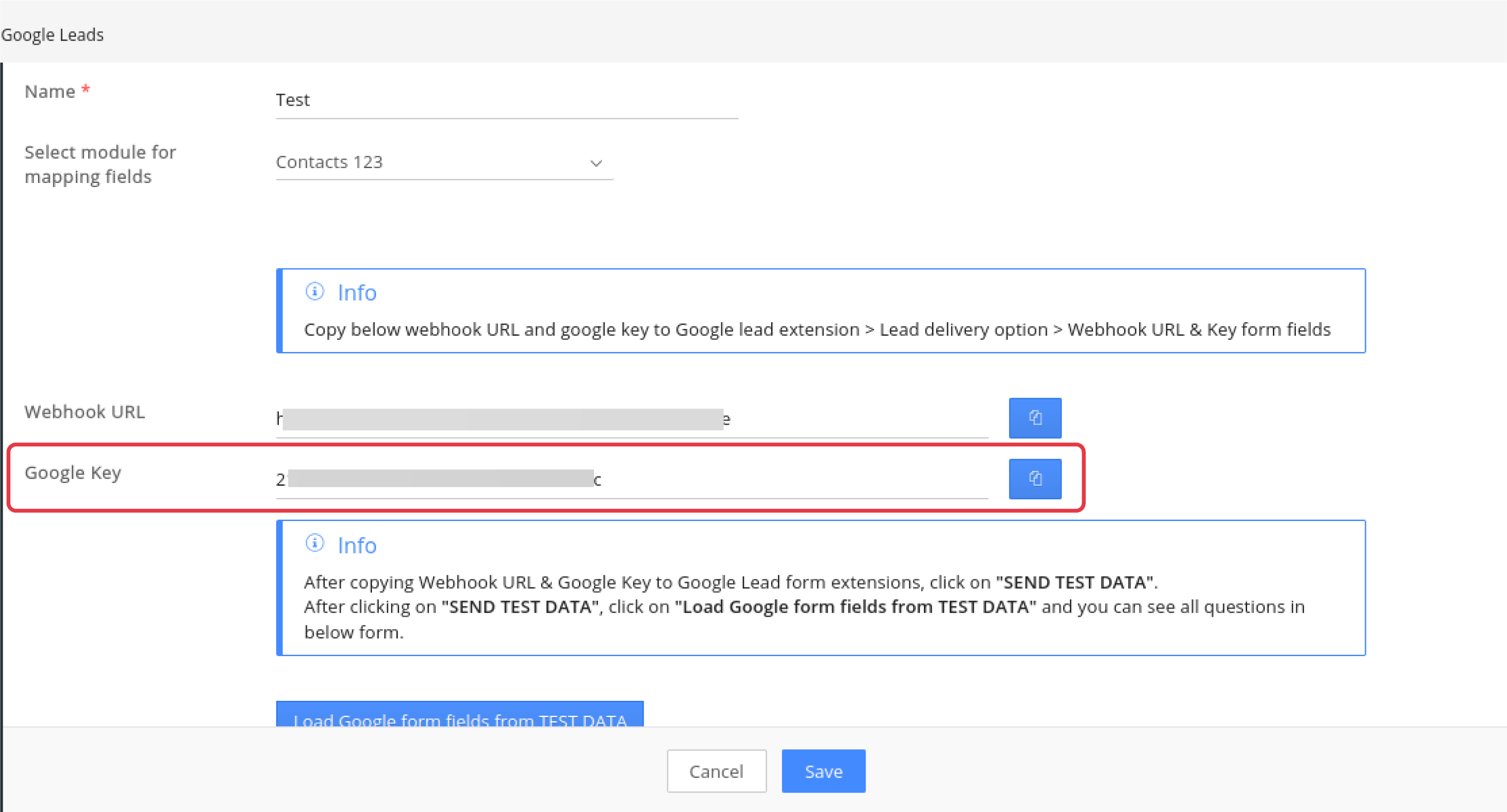Click the SEND TEST DATA instruction text
Viewport: 1507px width, 812px height.
(x=1075, y=582)
